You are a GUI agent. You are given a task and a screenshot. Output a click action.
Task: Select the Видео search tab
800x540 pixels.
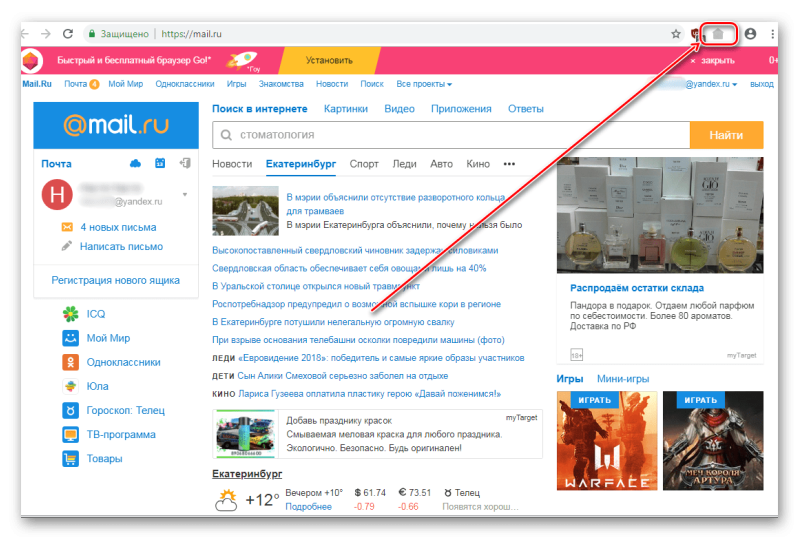[x=399, y=109]
